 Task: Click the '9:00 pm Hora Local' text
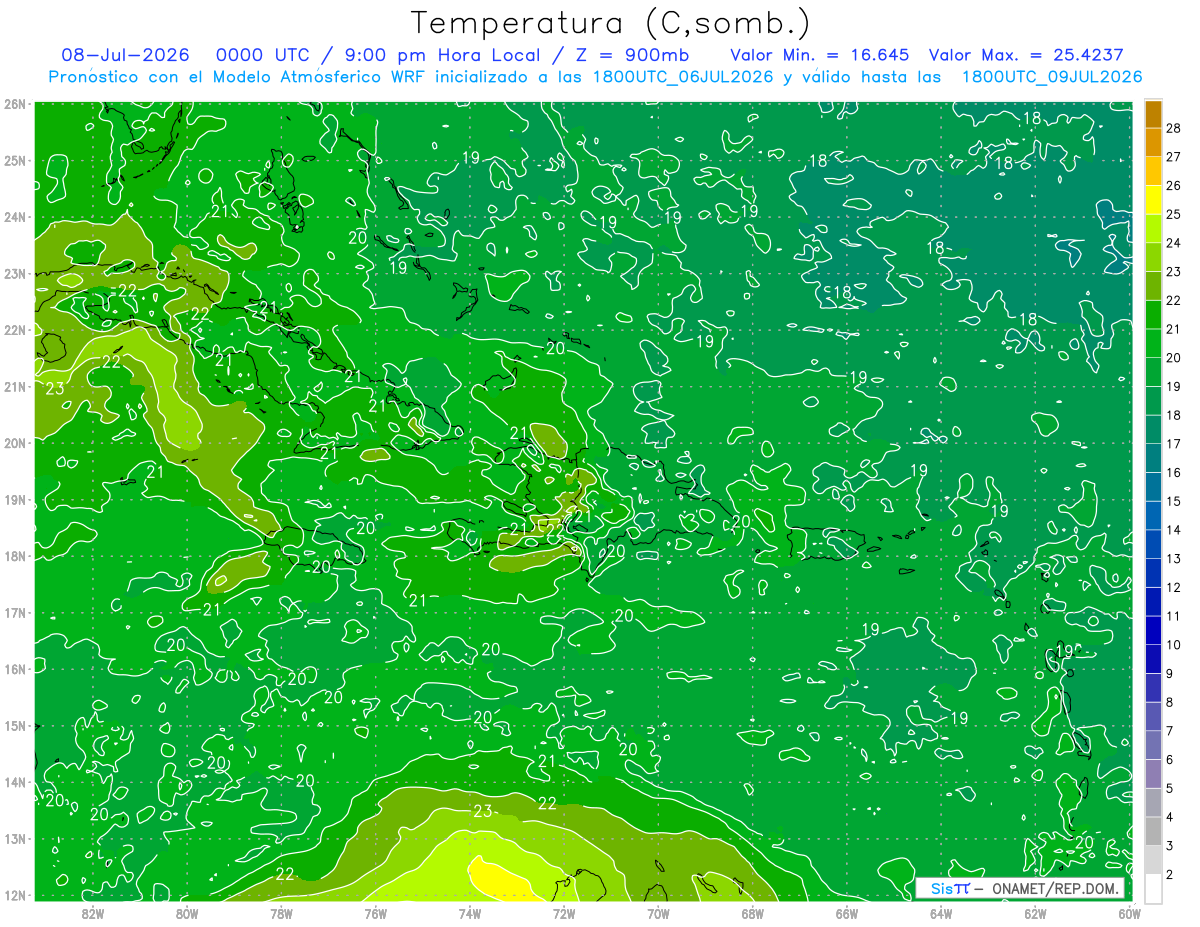[x=443, y=55]
